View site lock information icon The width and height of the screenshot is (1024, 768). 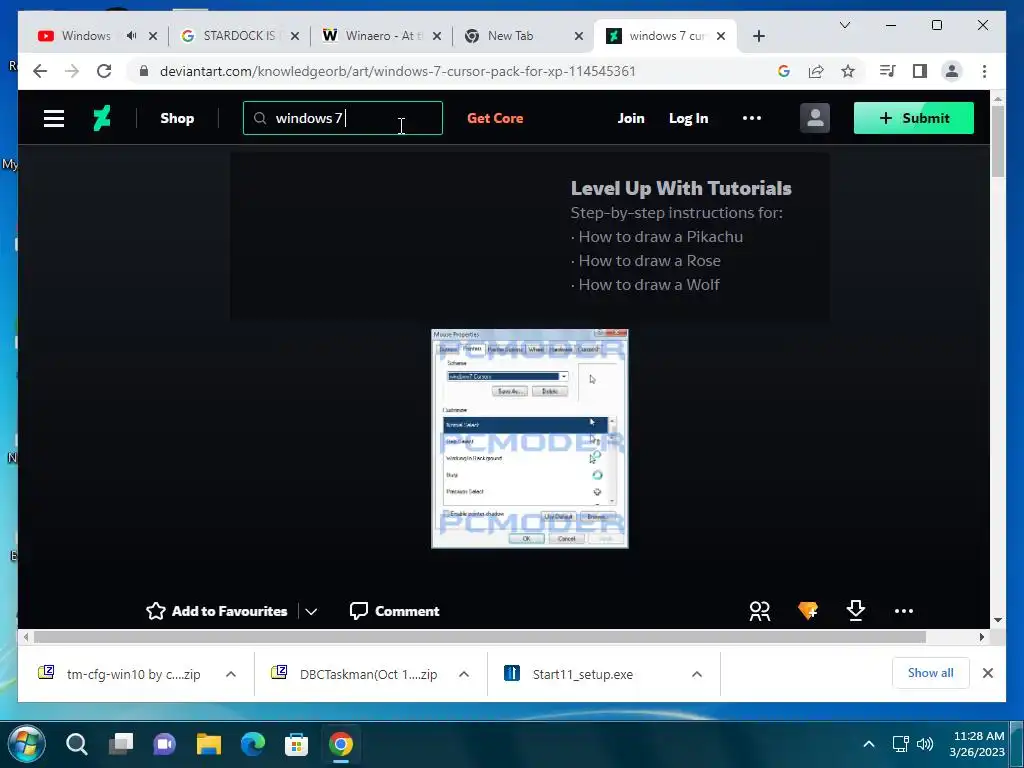[x=144, y=71]
